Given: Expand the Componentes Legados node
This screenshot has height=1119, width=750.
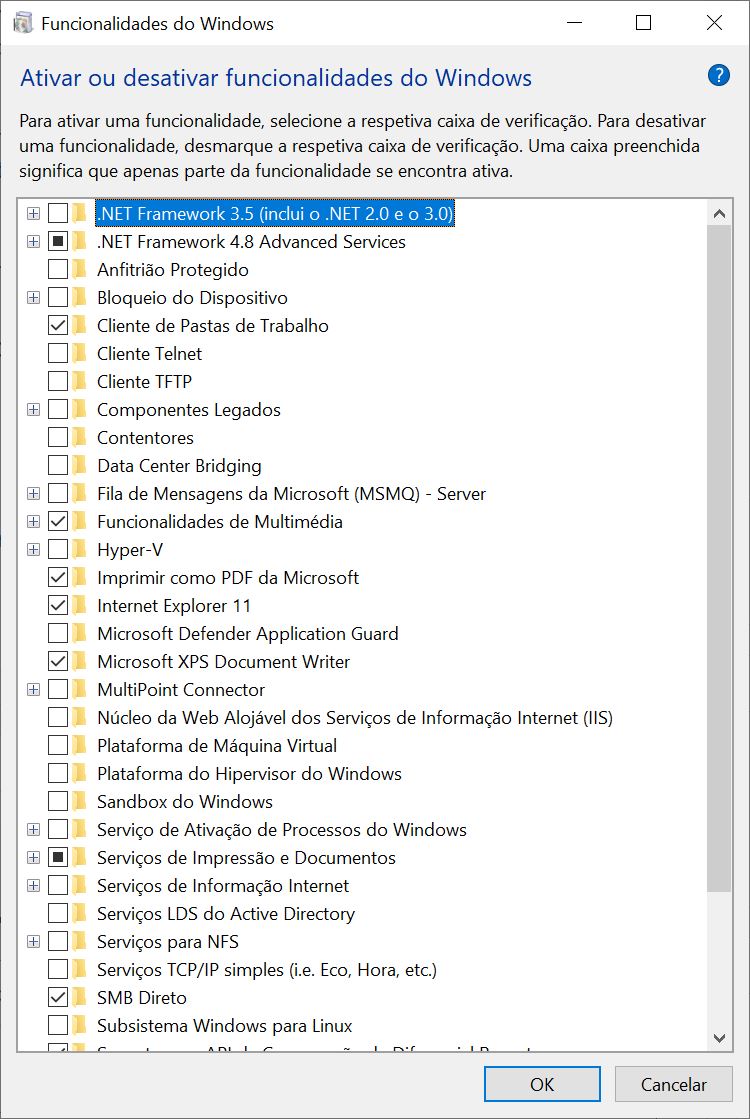Looking at the screenshot, I should (x=33, y=410).
